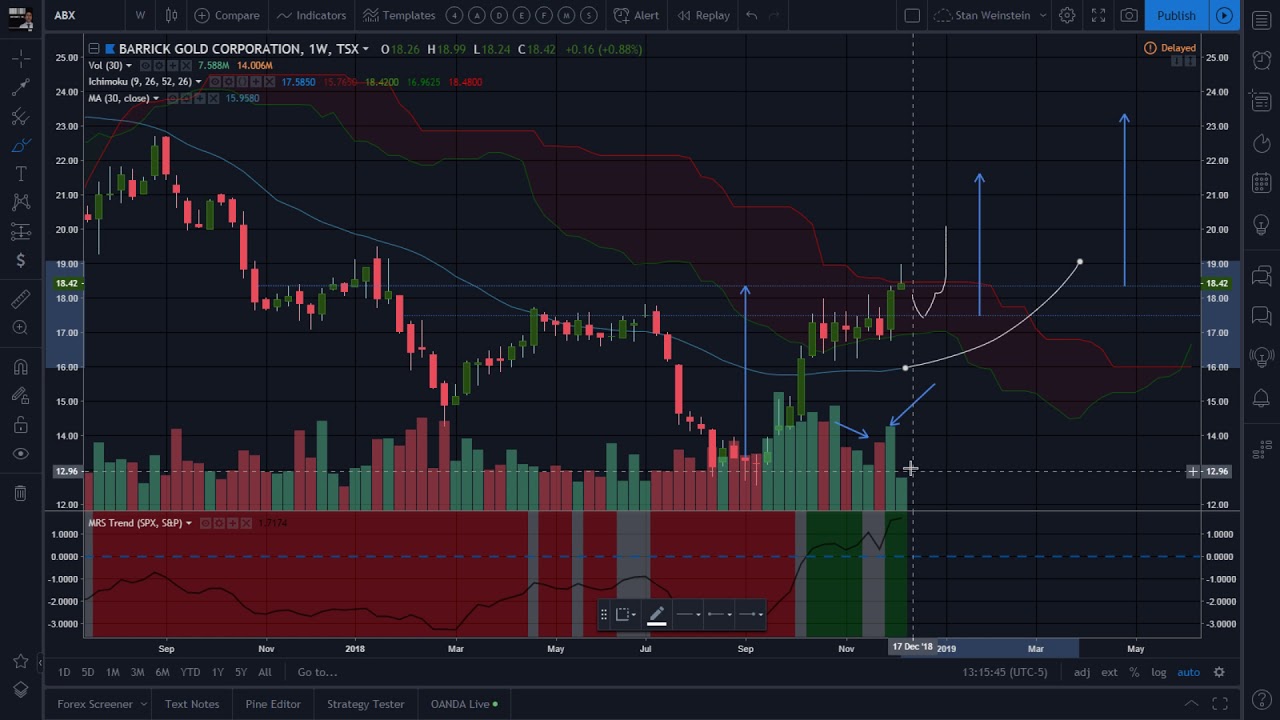
Task: Open the candlestick chart style selector
Action: tap(171, 15)
